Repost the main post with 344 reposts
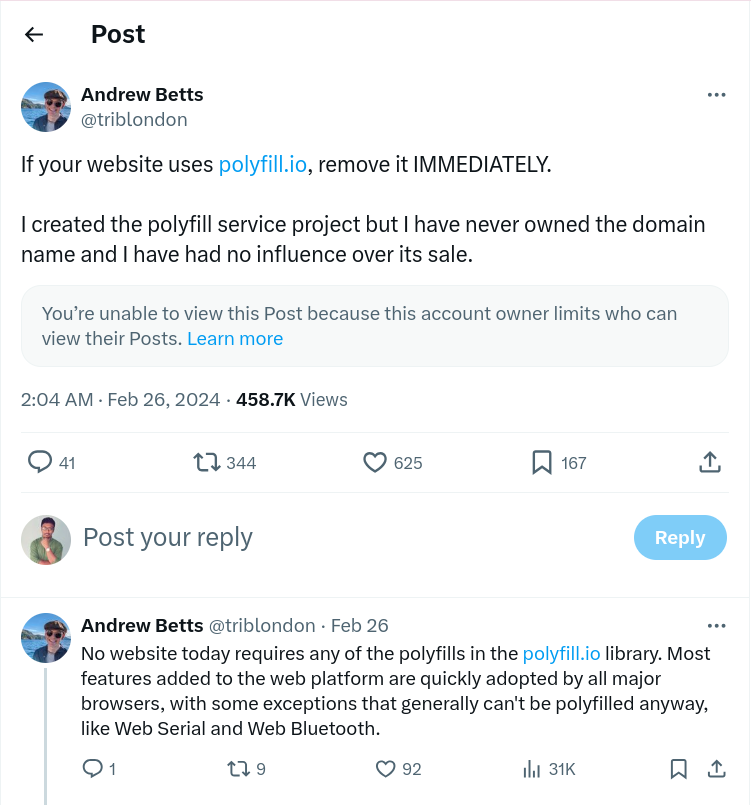This screenshot has width=751, height=805. [207, 462]
